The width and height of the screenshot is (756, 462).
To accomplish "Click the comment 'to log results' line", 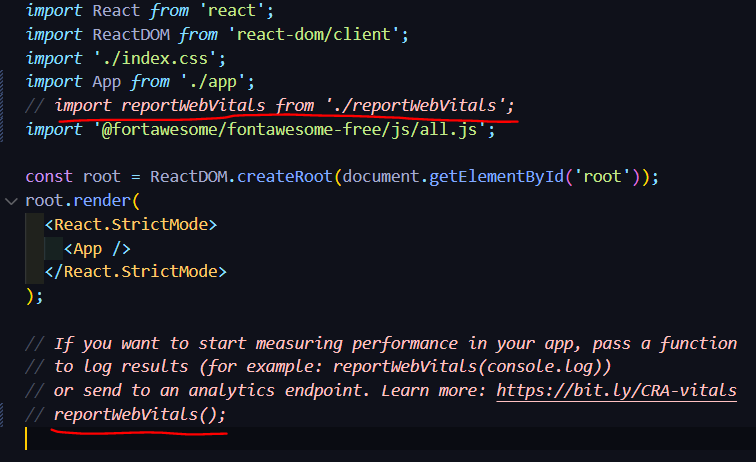I will 318,367.
